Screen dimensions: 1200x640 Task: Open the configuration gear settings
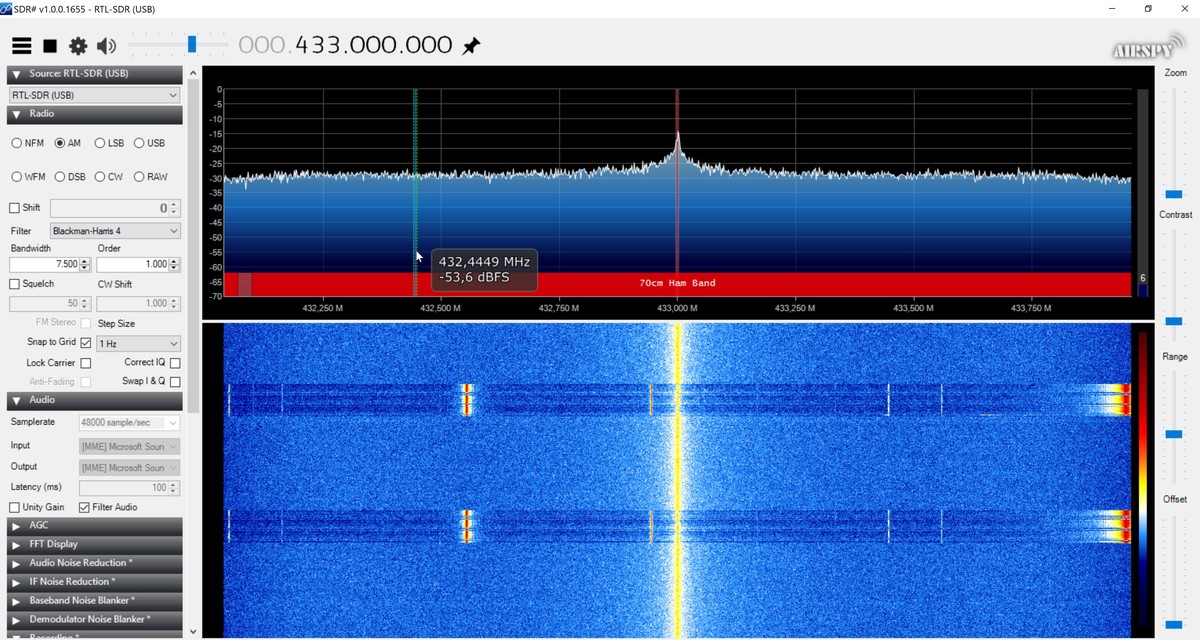(x=78, y=46)
